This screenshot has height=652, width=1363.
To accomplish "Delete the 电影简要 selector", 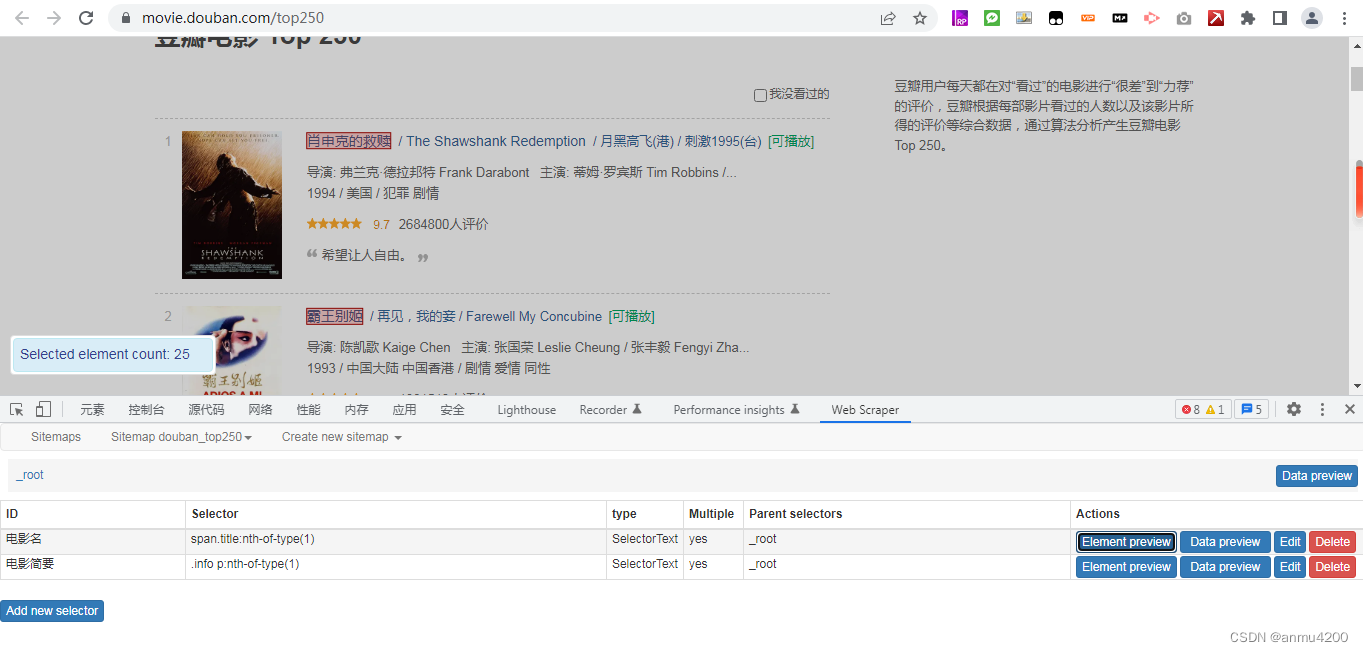I will pyautogui.click(x=1332, y=567).
